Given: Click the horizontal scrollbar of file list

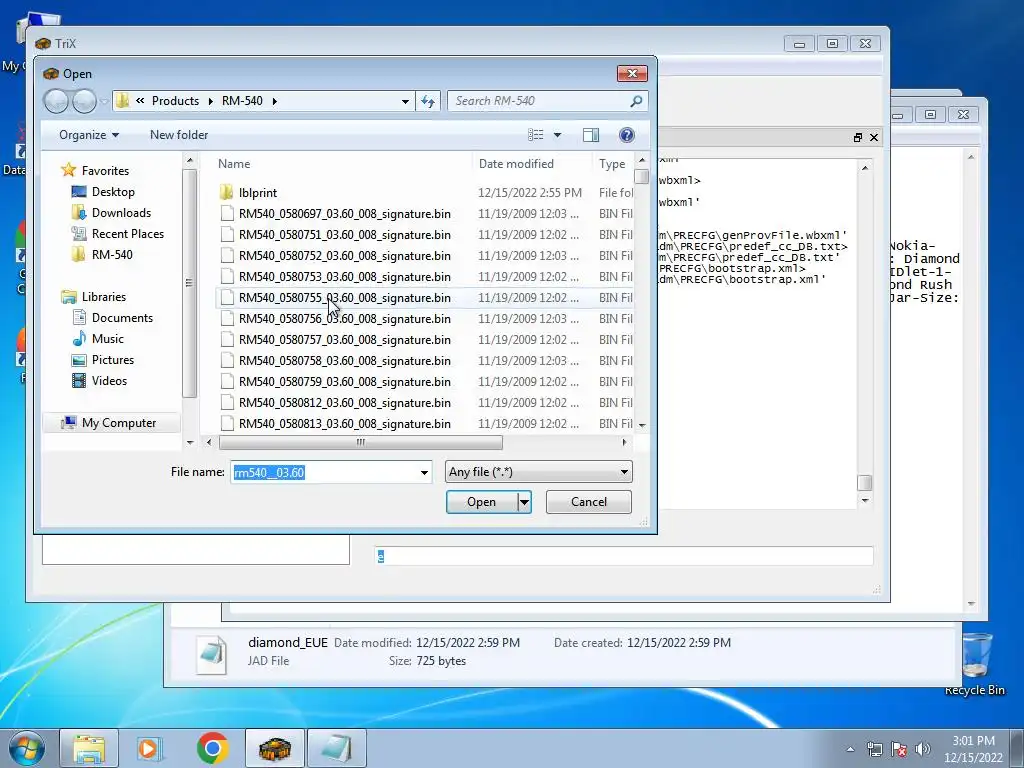Looking at the screenshot, I should pyautogui.click(x=360, y=442).
